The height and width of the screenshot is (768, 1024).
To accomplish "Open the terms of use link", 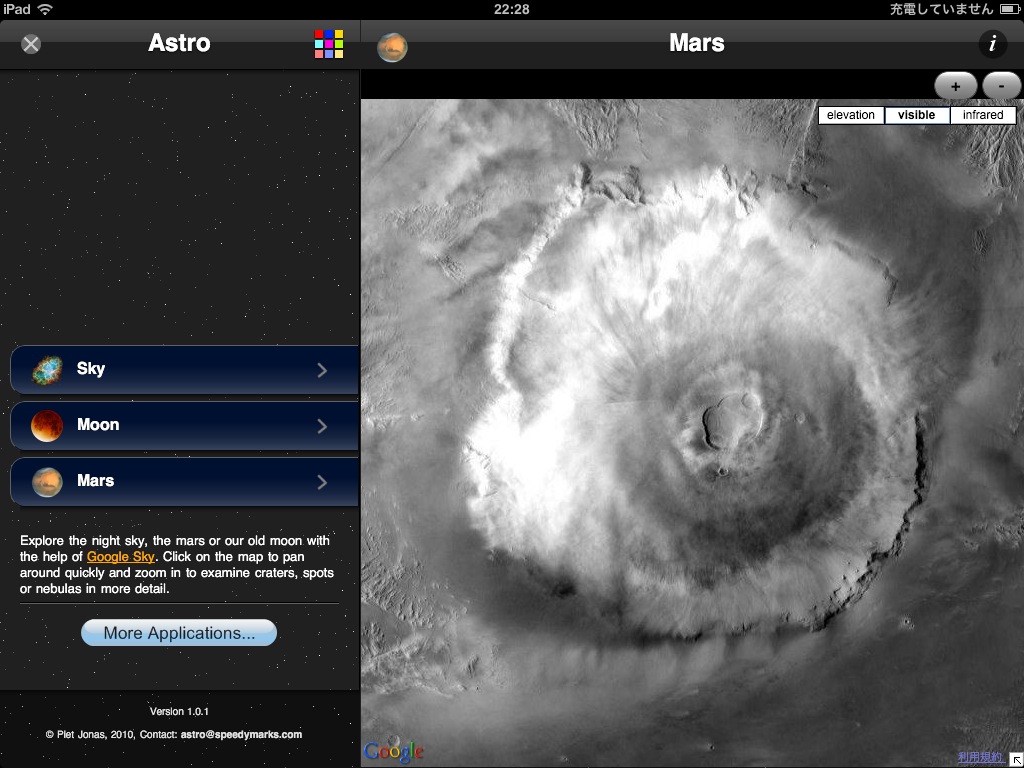I will 980,758.
